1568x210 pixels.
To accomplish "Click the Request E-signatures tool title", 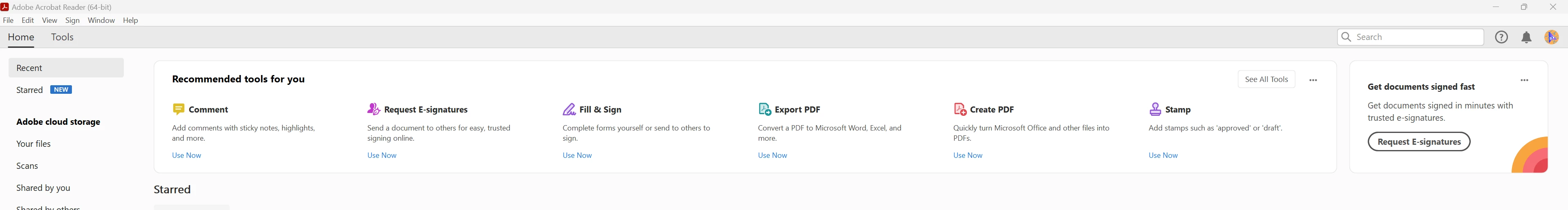I will [x=426, y=110].
